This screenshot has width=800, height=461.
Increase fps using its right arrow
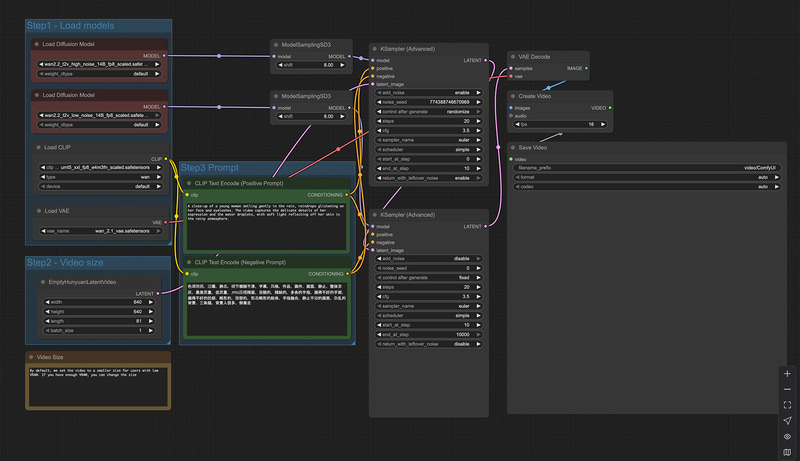603,124
